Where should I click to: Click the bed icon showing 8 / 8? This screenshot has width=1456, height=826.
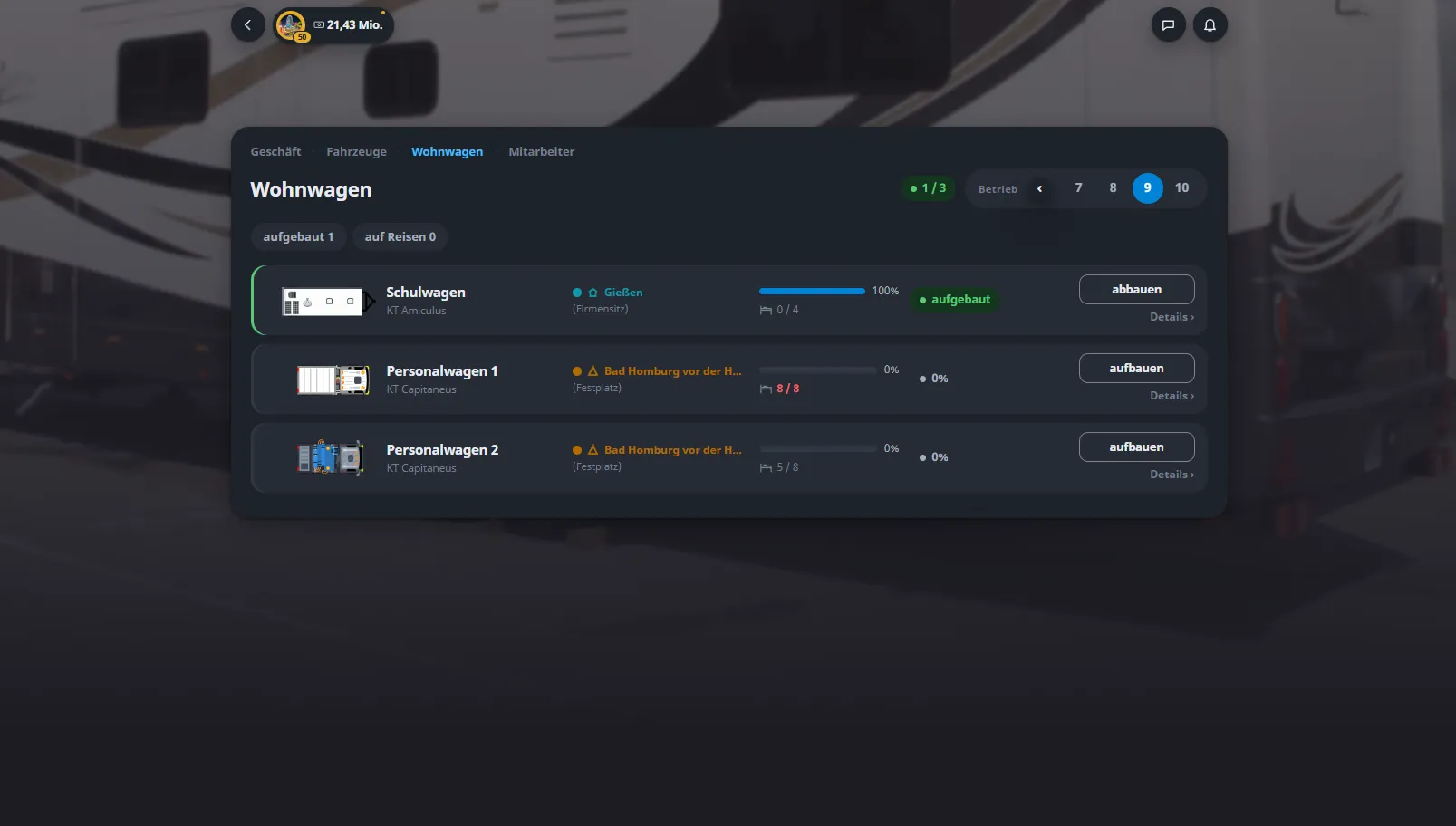click(766, 389)
